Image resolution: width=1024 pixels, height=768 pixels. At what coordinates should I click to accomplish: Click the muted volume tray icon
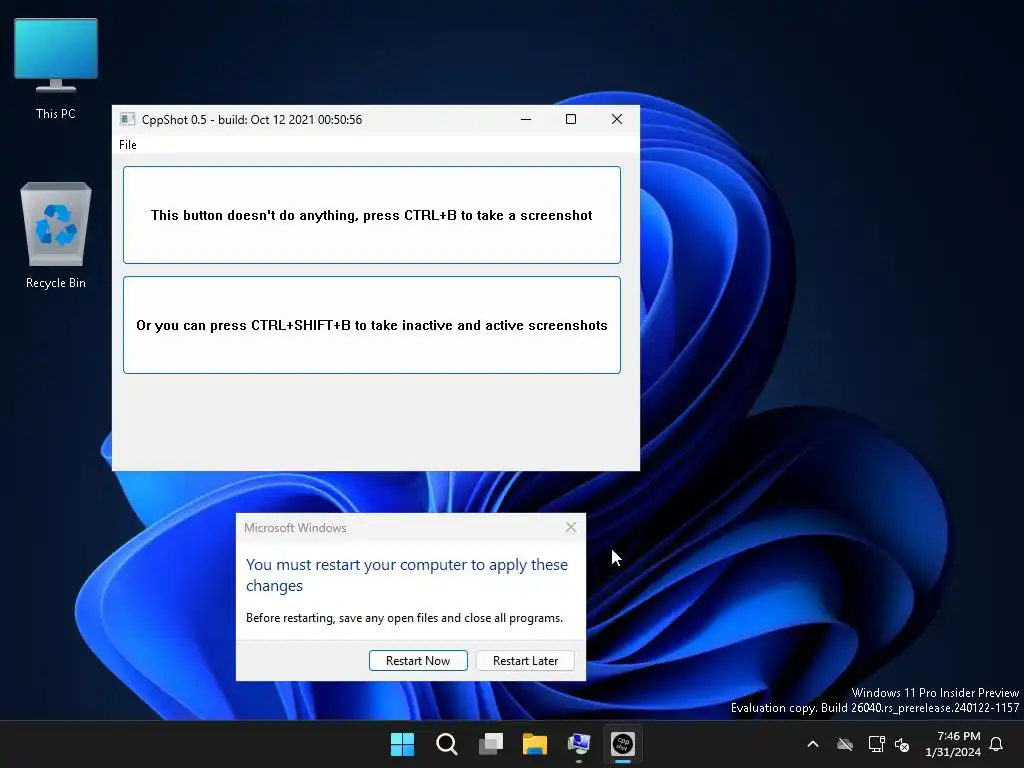(x=902, y=744)
